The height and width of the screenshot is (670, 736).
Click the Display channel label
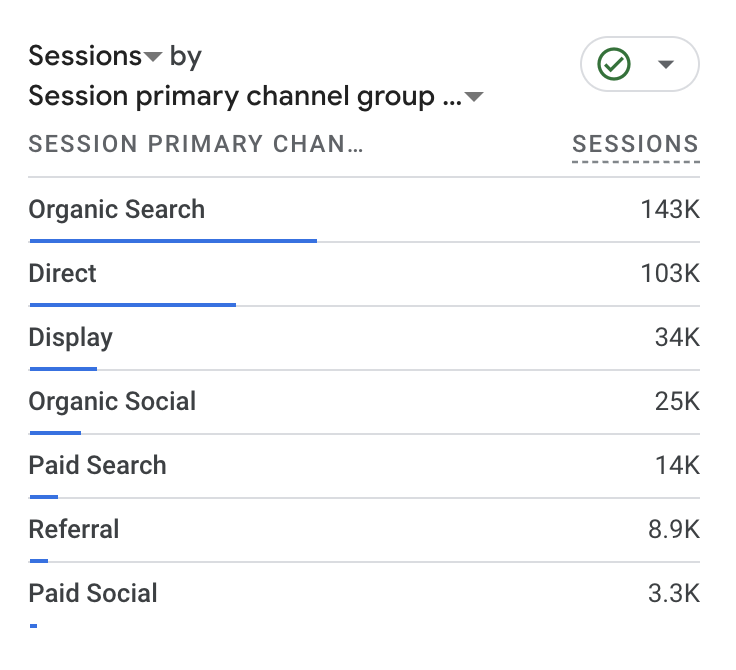coord(71,338)
